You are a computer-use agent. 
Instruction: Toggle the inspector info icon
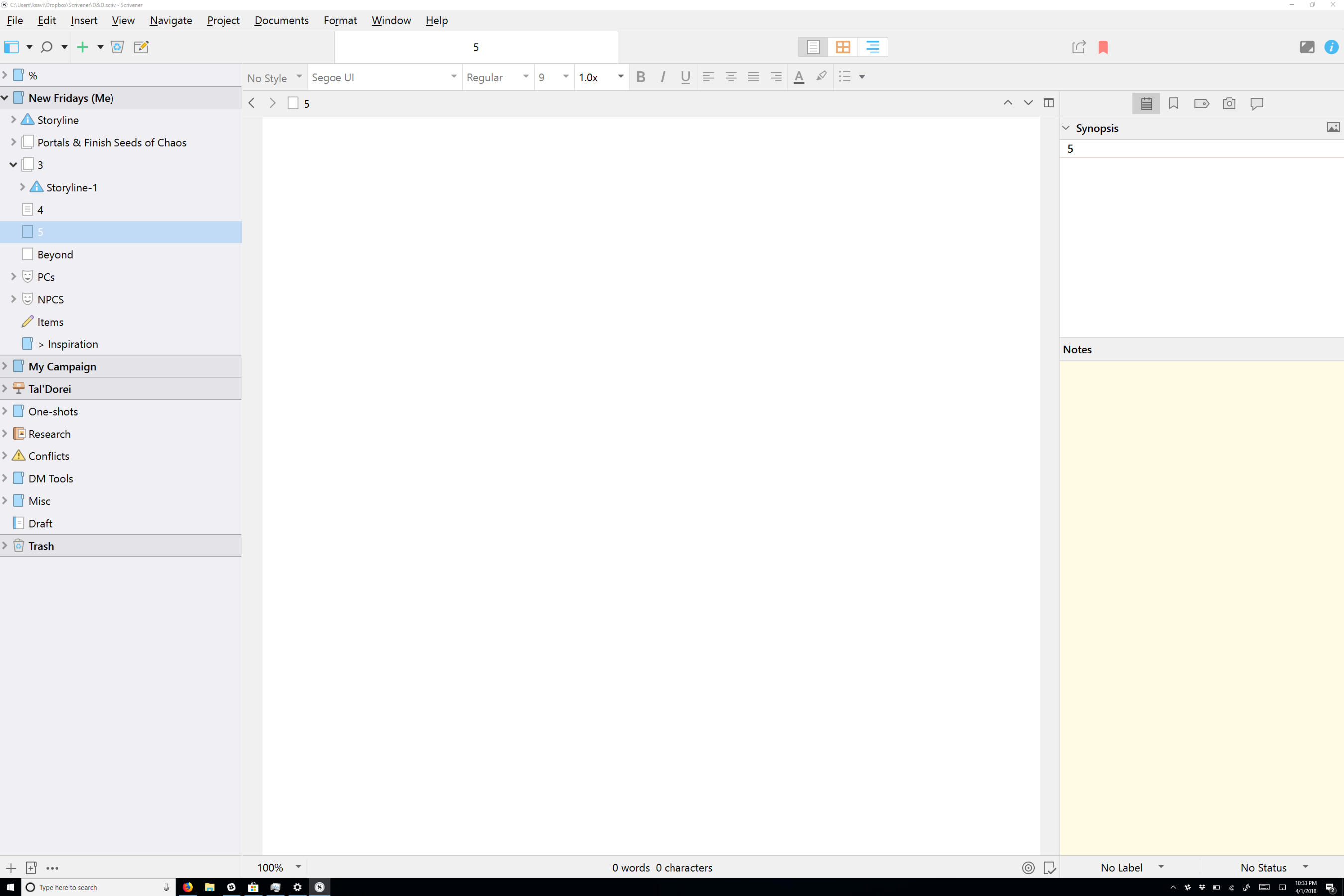click(x=1331, y=47)
